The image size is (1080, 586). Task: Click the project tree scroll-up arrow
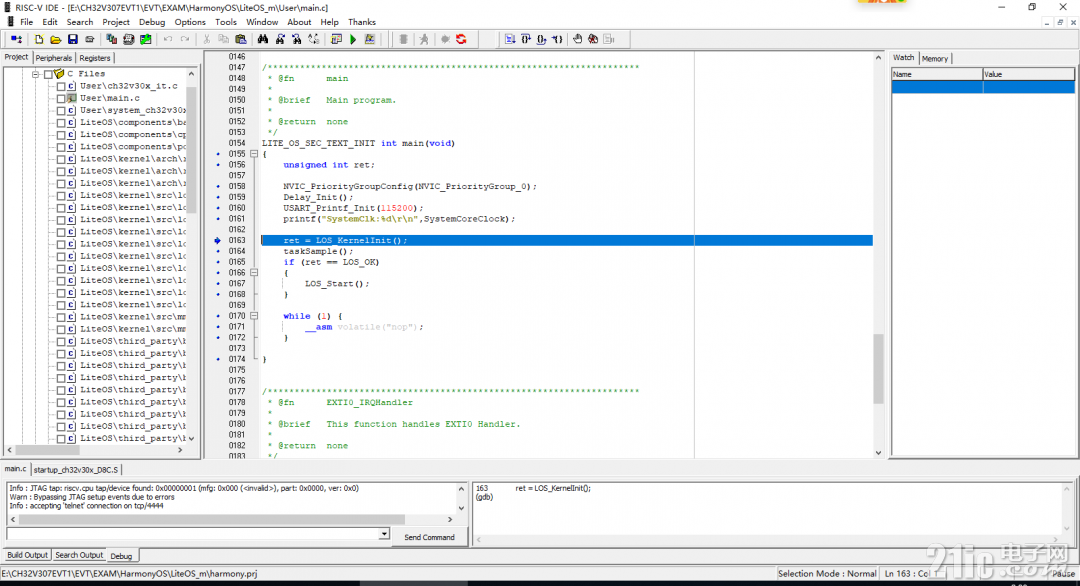tap(191, 74)
